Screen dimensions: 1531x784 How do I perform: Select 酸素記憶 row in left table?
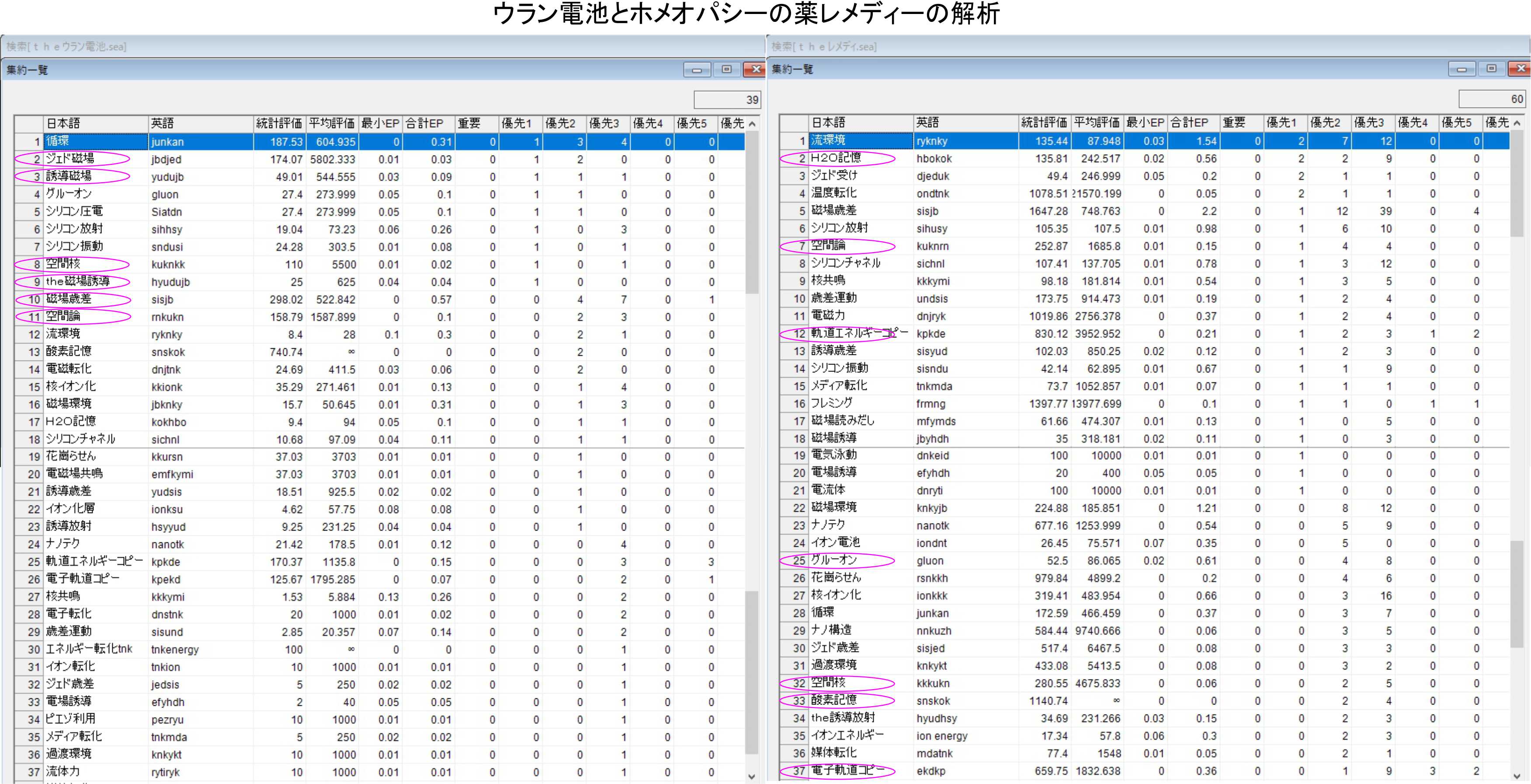[x=379, y=352]
